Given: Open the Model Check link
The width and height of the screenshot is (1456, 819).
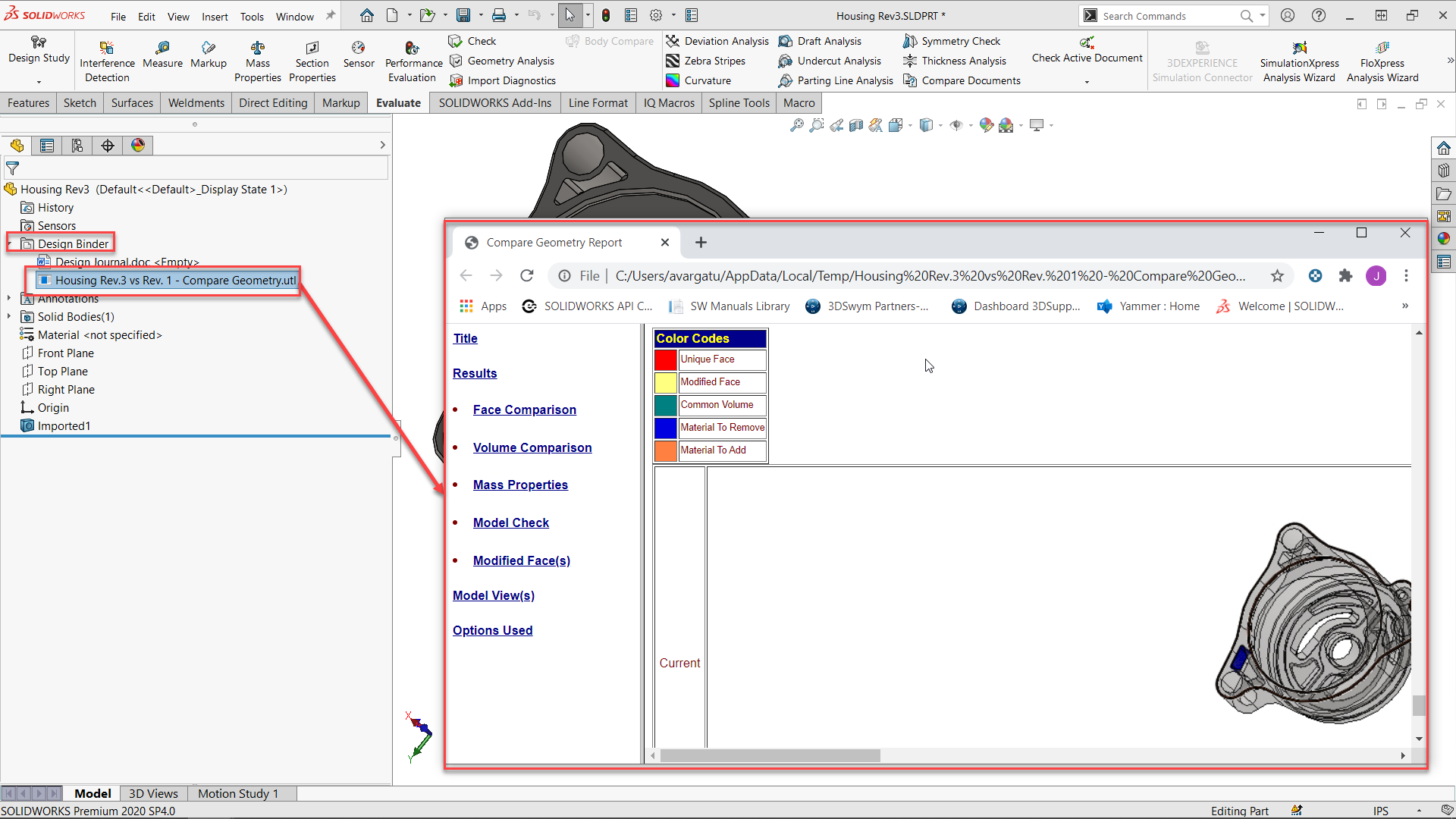Looking at the screenshot, I should [x=511, y=522].
